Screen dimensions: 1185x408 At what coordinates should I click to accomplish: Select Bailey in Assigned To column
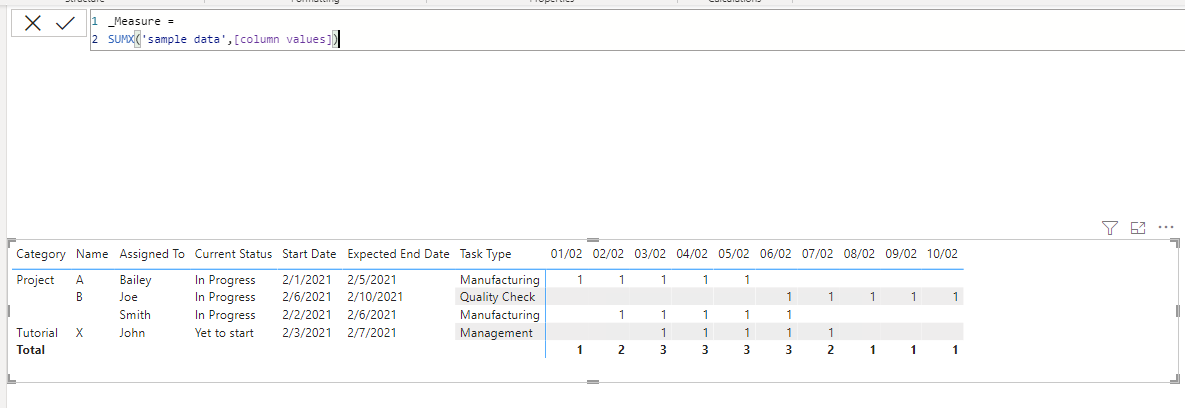pyautogui.click(x=135, y=280)
